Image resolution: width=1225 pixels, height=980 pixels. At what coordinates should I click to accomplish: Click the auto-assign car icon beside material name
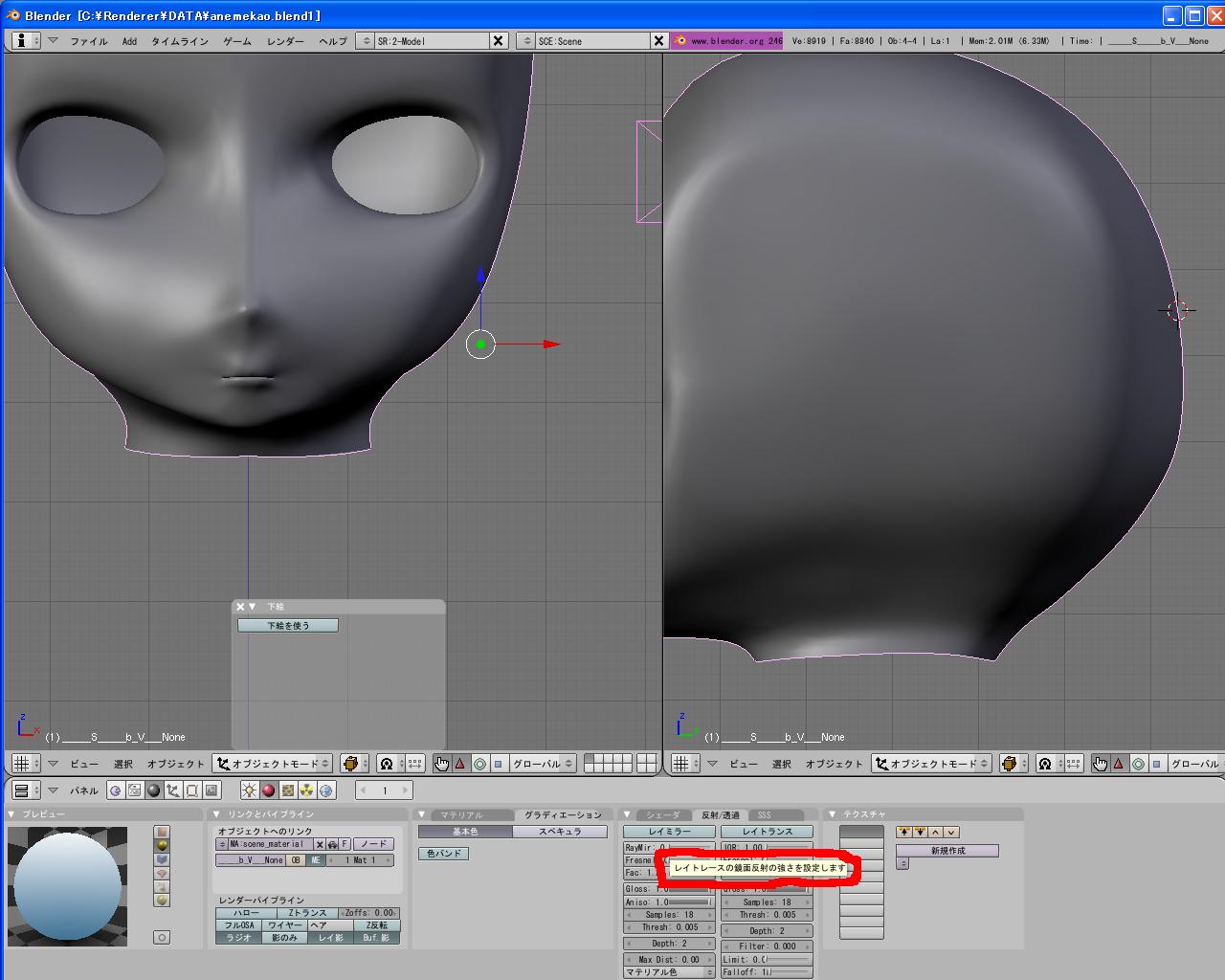click(332, 845)
